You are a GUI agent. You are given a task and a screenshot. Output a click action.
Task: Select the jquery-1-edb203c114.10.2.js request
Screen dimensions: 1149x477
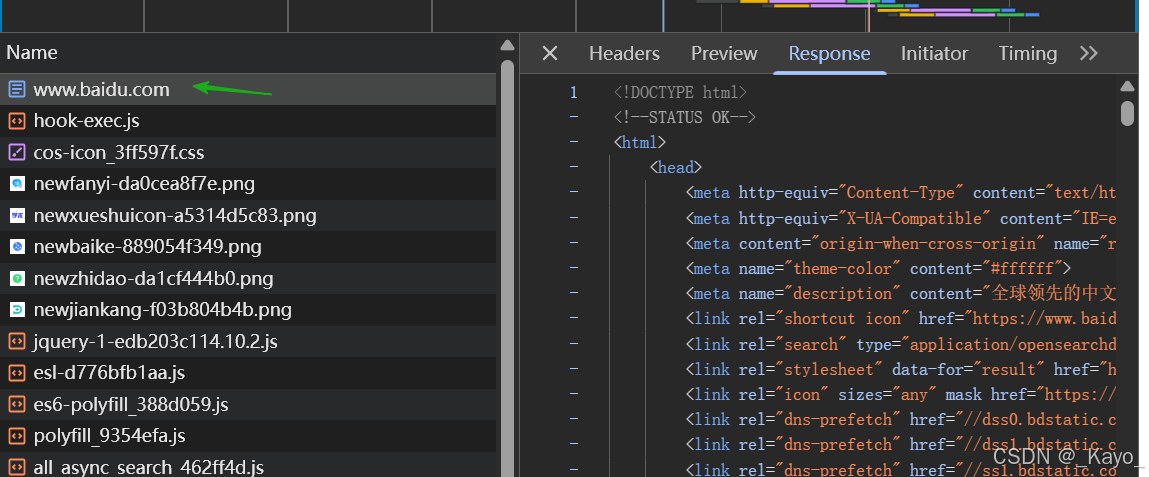(x=248, y=341)
